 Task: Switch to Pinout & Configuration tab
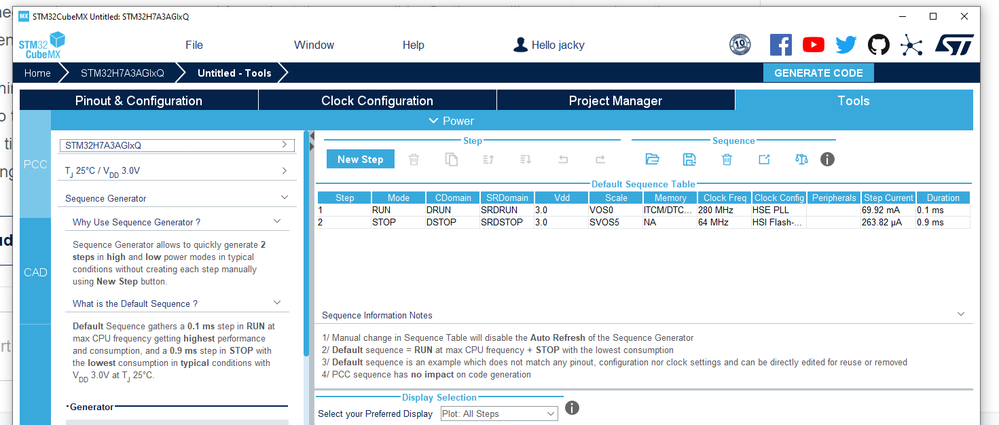pyautogui.click(x=139, y=101)
